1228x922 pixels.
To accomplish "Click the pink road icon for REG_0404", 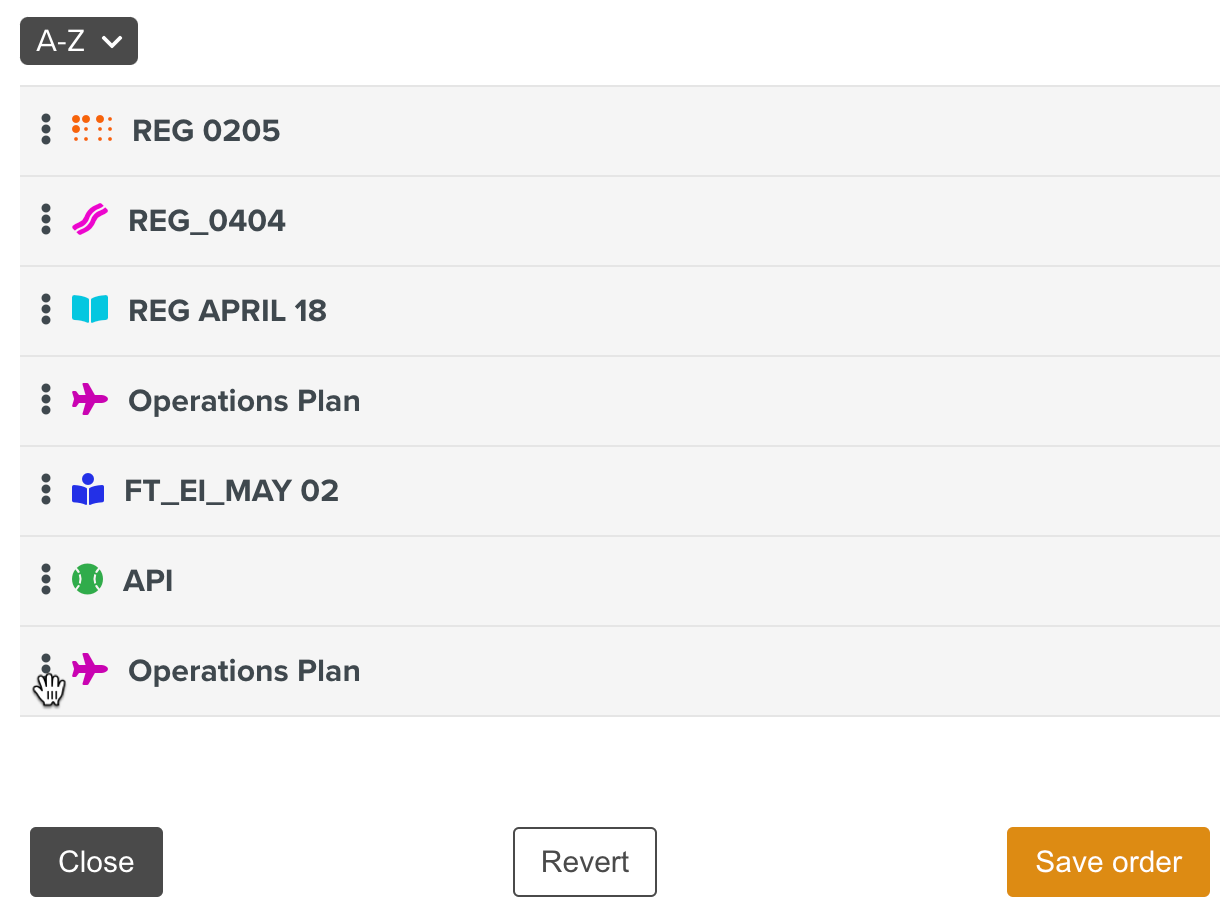I will point(89,220).
